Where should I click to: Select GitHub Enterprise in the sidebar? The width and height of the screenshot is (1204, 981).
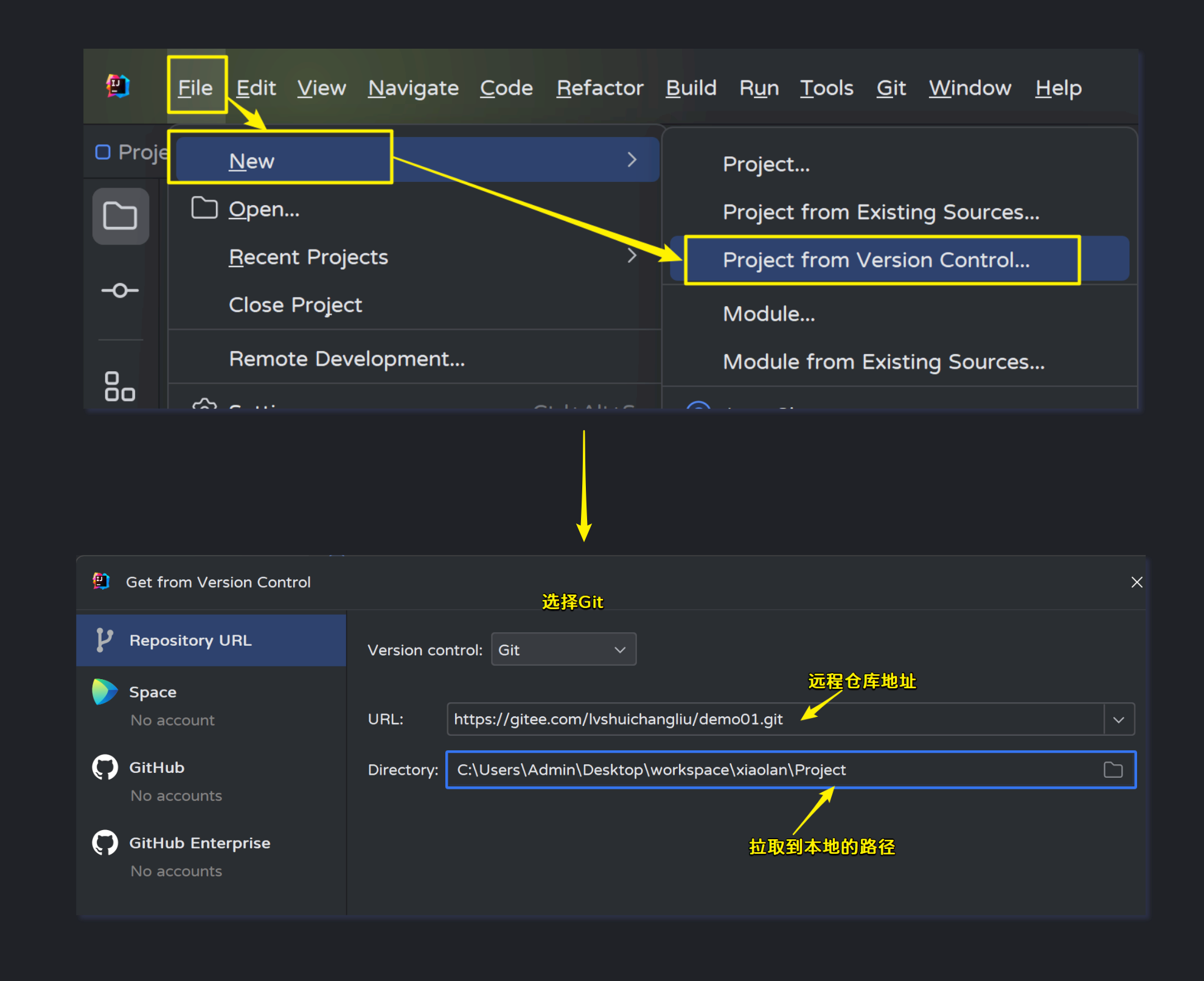pos(200,843)
